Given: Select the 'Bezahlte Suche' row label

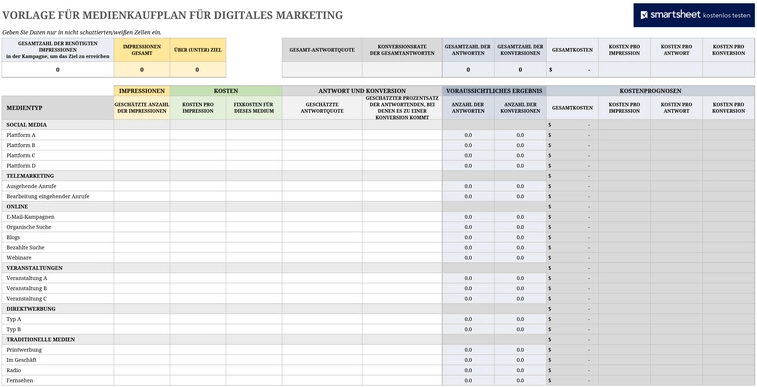Looking at the screenshot, I should [26, 248].
